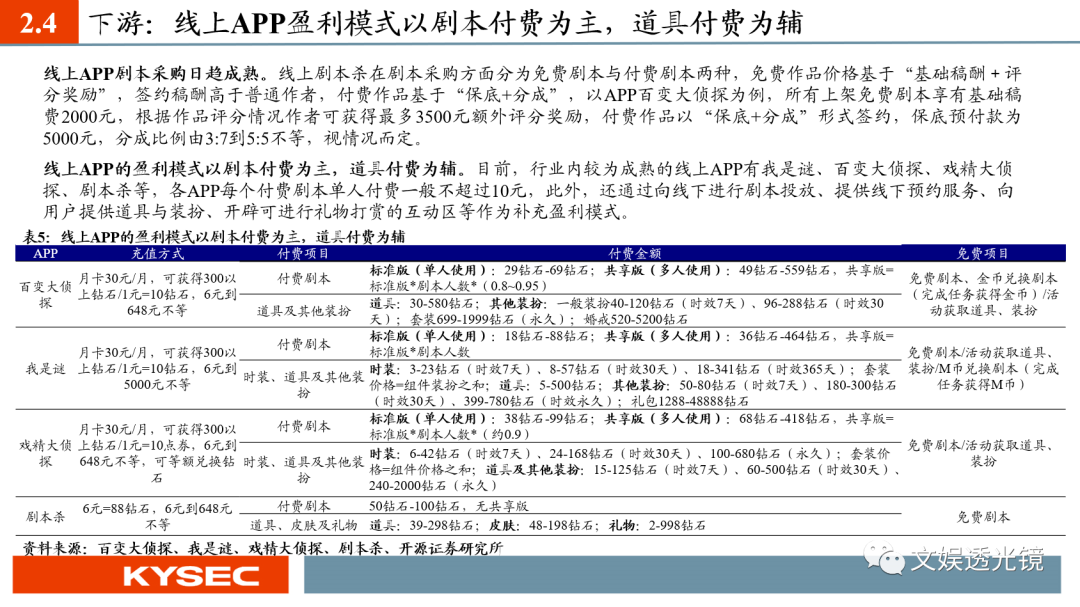Click "付费剧本" in the 戏精大侦探 row

(303, 426)
